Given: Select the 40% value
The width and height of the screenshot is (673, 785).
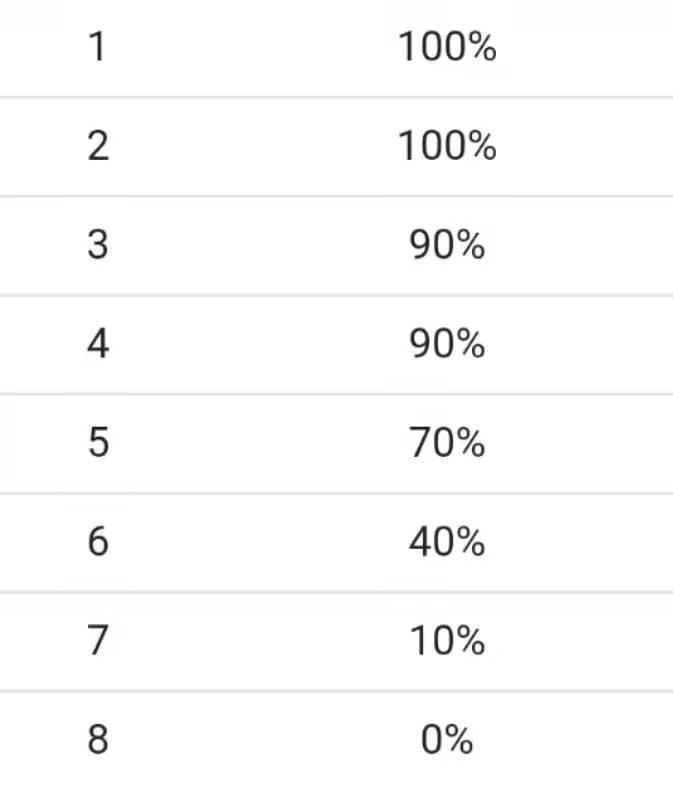Looking at the screenshot, I should (x=447, y=542).
